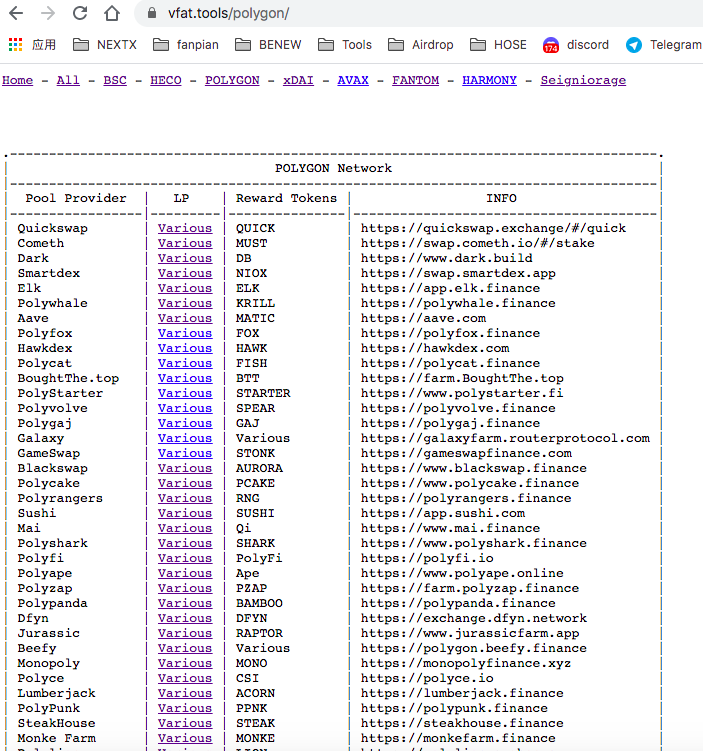Image resolution: width=703 pixels, height=751 pixels.
Task: Switch to the BSC network link
Action: pyautogui.click(x=115, y=80)
